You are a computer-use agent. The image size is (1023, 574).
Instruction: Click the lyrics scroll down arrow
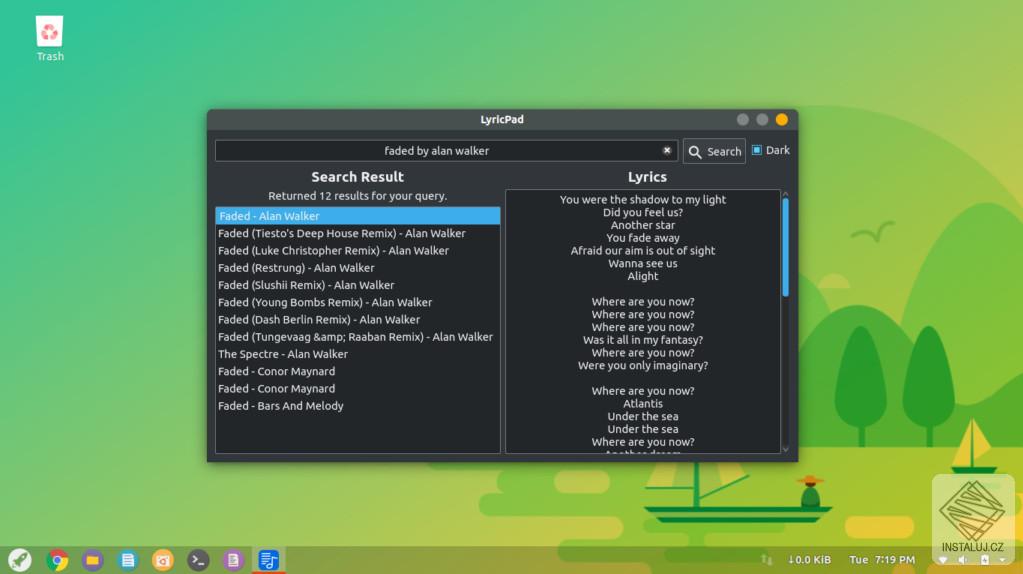coord(785,449)
